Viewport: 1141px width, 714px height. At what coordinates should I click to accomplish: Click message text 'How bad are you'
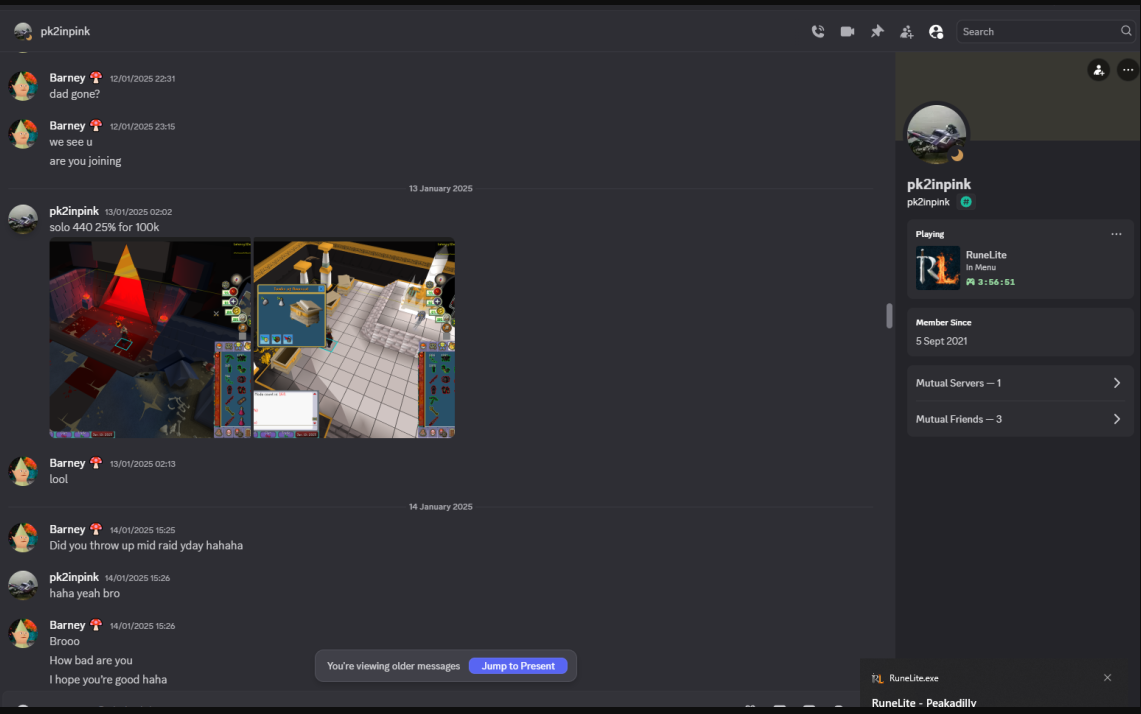pos(91,660)
